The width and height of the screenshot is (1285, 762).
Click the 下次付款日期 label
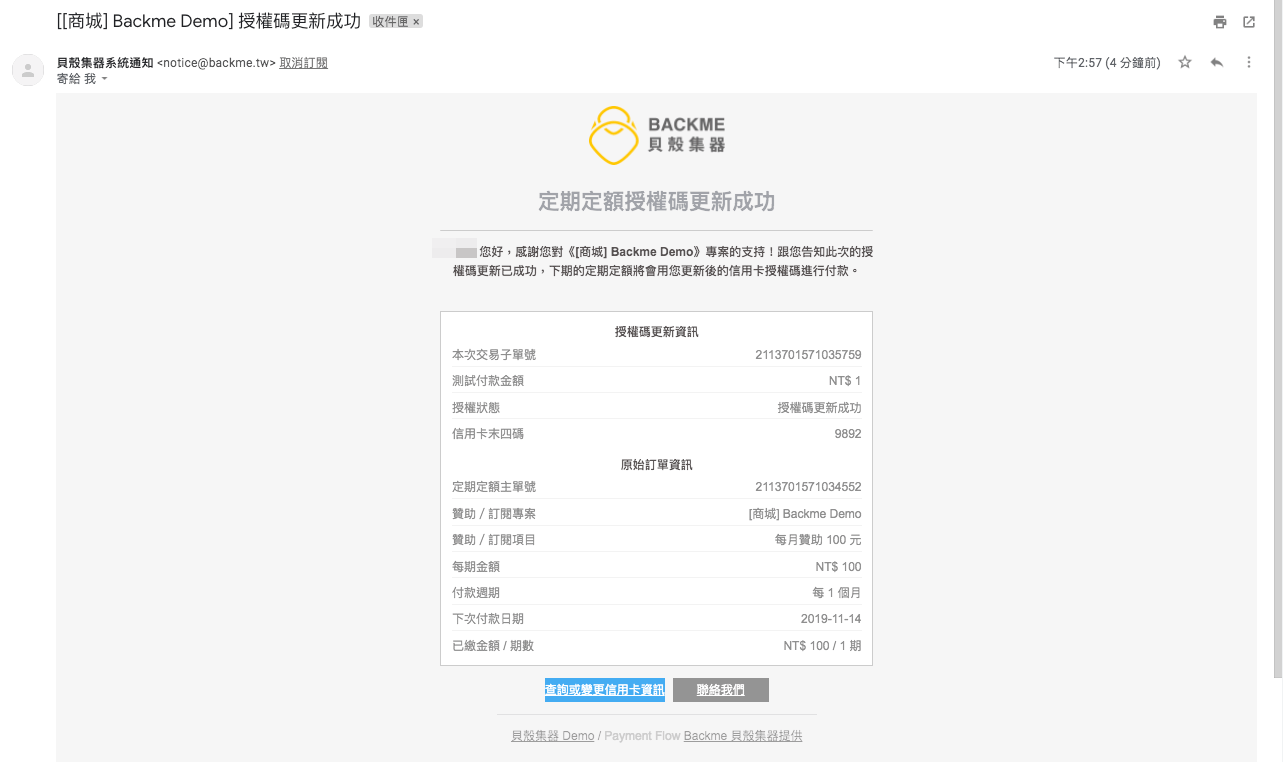tap(488, 619)
